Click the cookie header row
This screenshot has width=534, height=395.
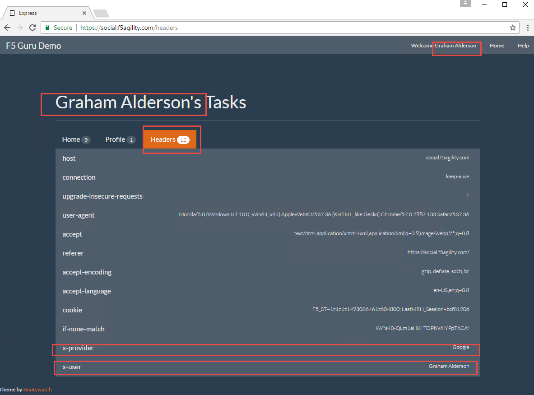pos(268,310)
